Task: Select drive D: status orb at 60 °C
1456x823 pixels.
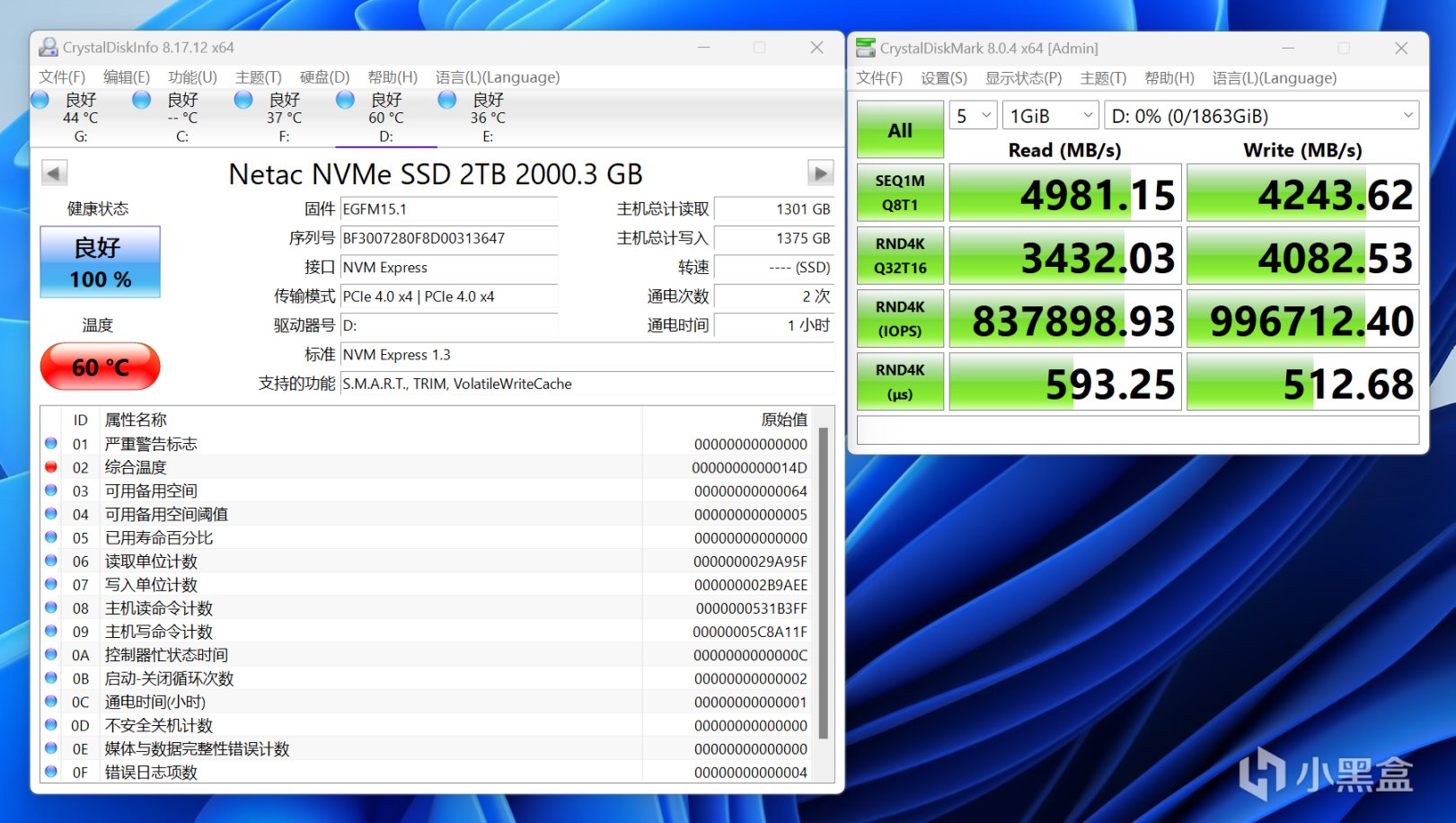Action: (x=345, y=100)
